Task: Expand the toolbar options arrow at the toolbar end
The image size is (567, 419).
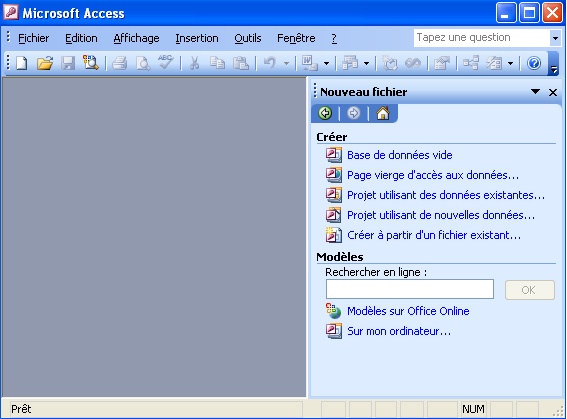Action: pos(554,64)
